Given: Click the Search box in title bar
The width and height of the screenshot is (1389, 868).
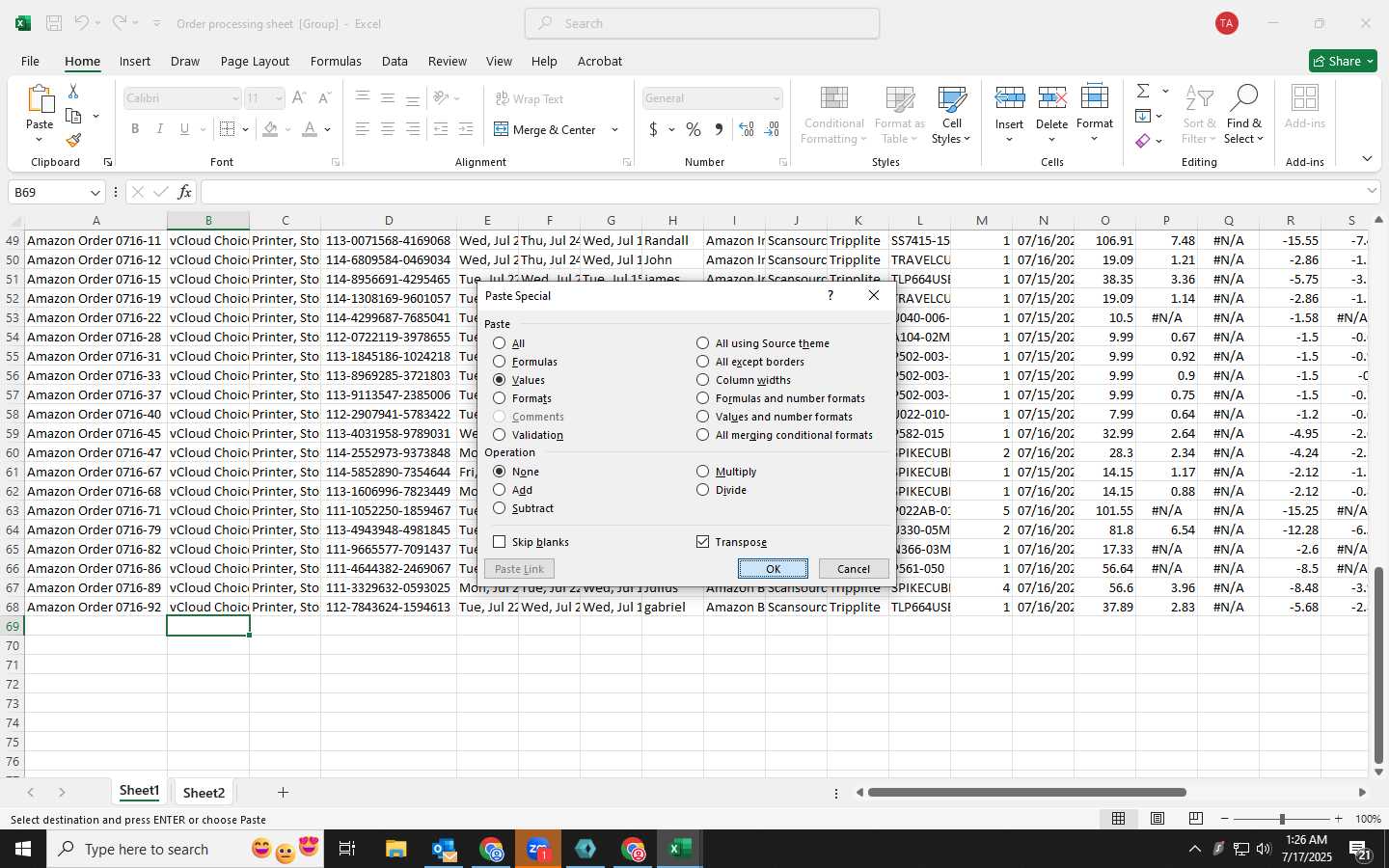Looking at the screenshot, I should (702, 23).
